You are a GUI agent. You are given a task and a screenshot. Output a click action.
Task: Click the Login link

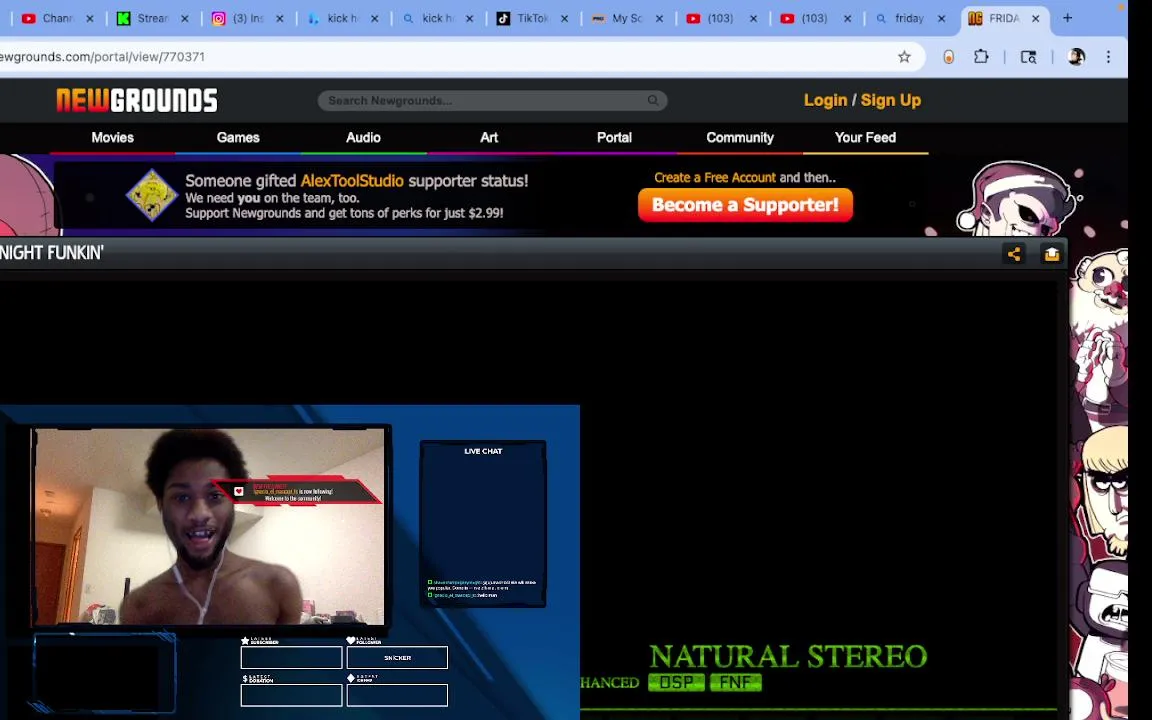[825, 101]
